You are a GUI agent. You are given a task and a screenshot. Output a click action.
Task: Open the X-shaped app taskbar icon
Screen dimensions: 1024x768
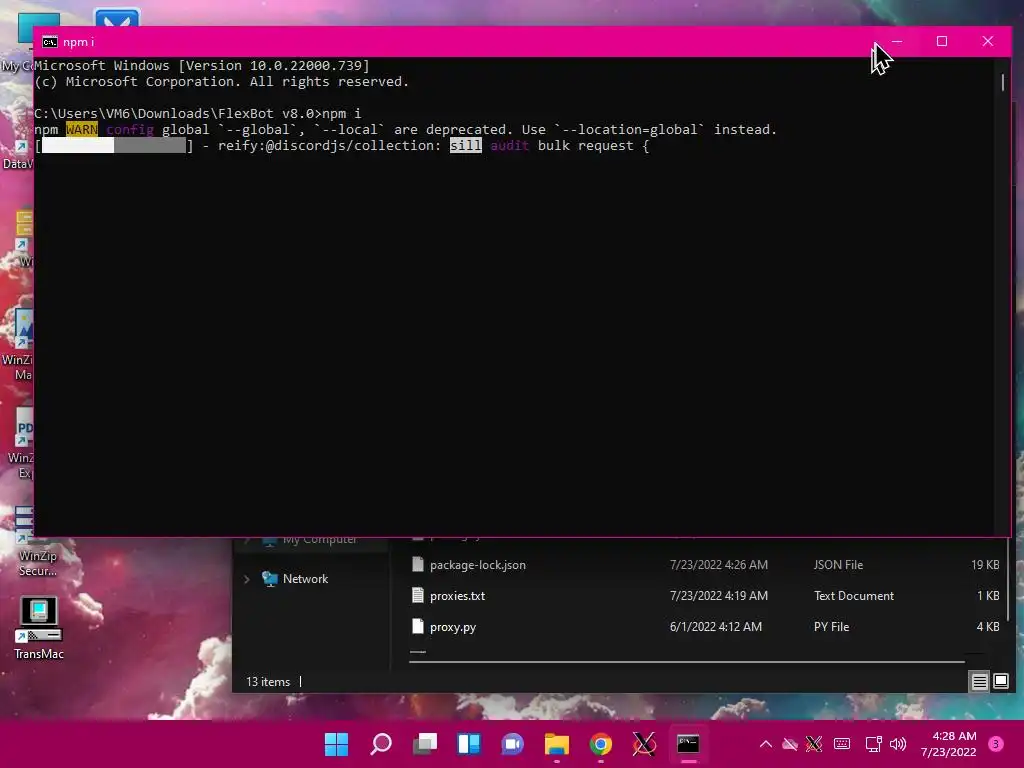pos(644,744)
